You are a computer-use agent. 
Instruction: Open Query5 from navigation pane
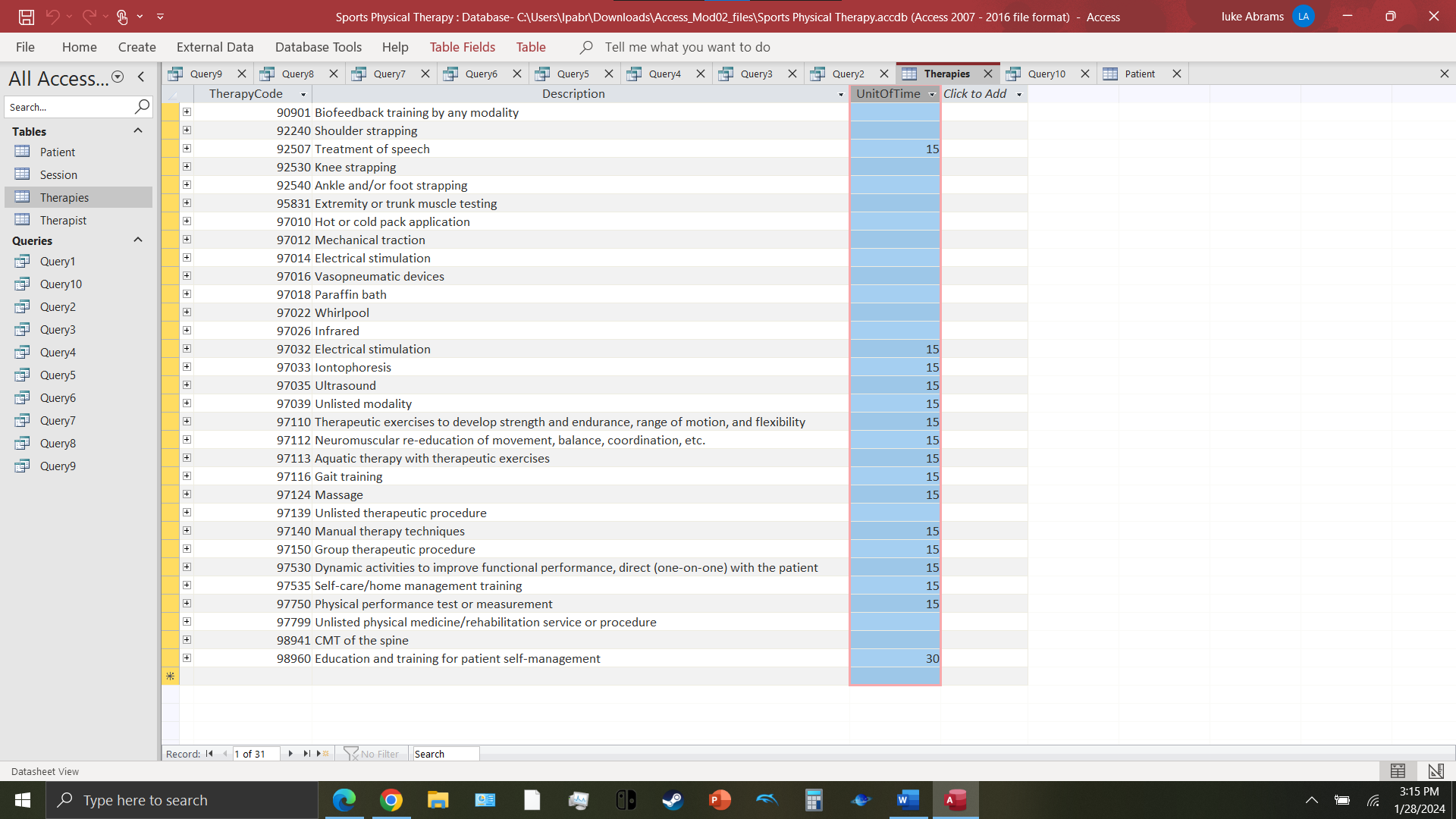[x=58, y=375]
